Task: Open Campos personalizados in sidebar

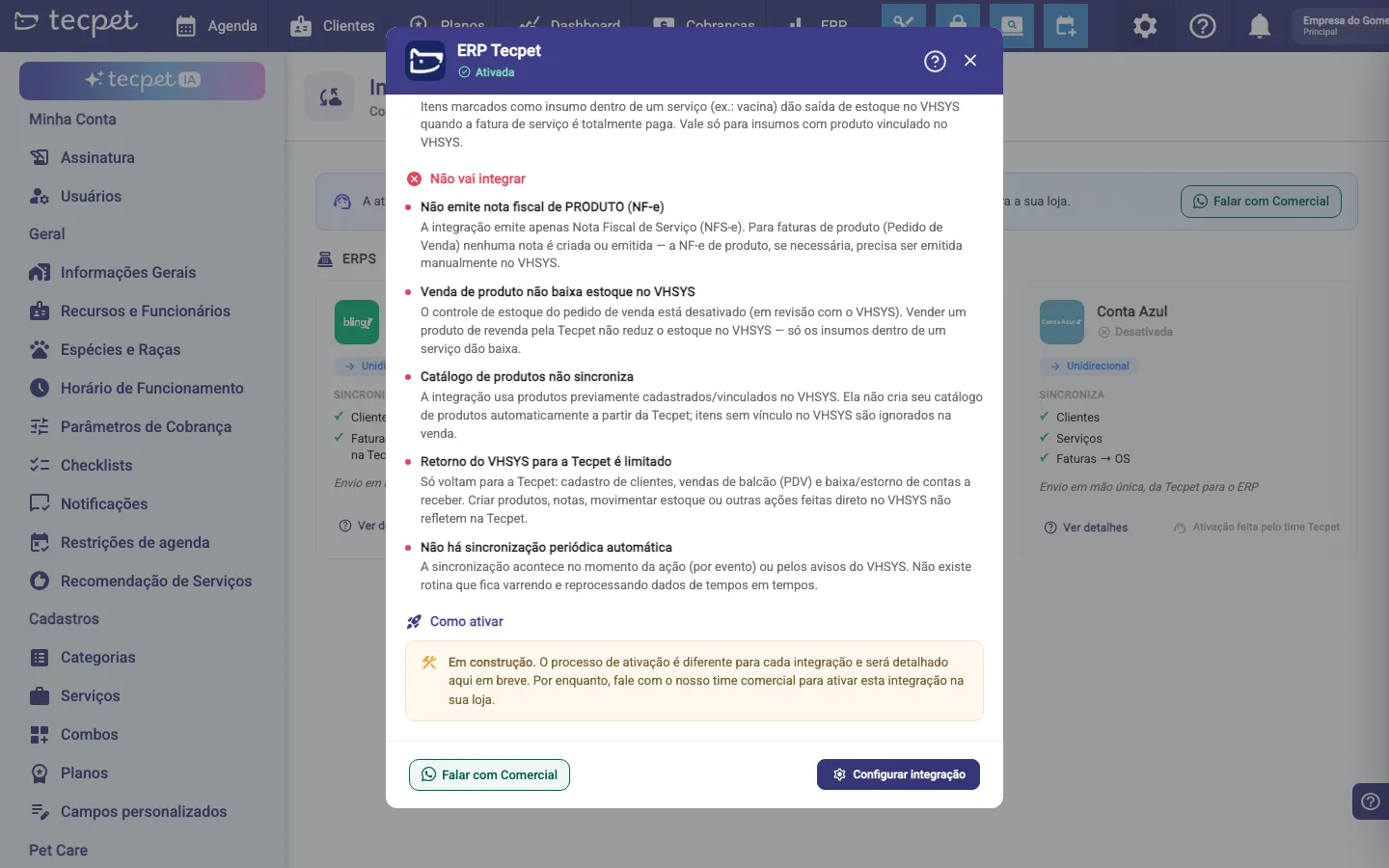Action: click(x=144, y=812)
